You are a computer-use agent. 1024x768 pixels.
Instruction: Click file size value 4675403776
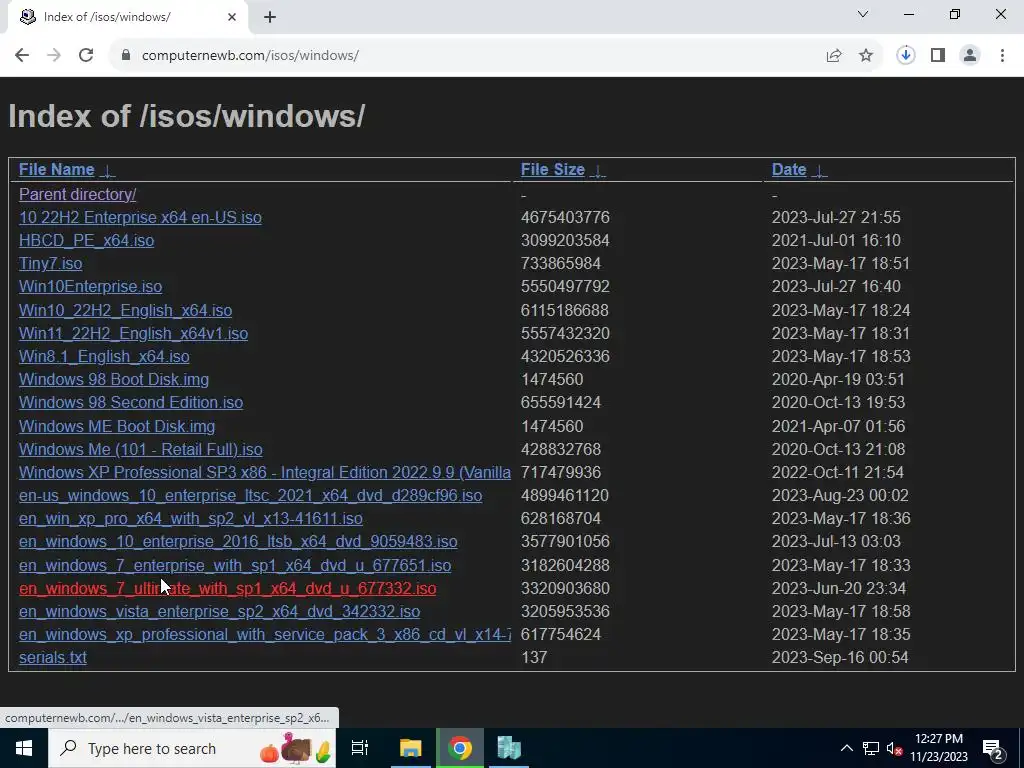[x=565, y=217]
